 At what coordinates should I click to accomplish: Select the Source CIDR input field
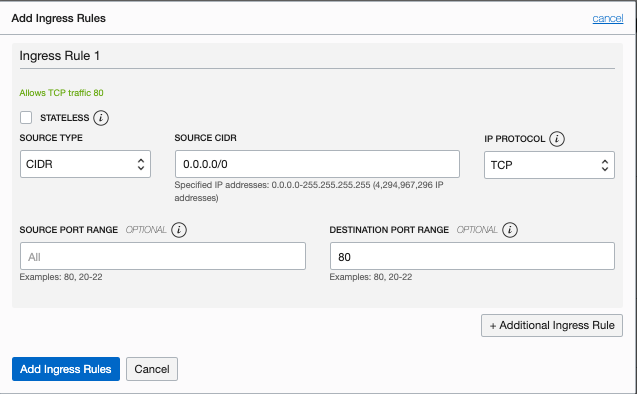click(317, 164)
